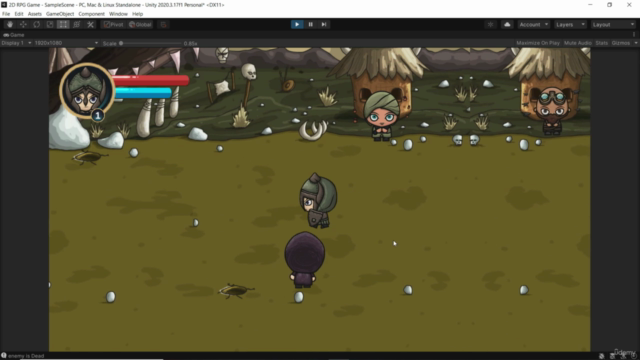Toggle Pivot/Center handle position
The width and height of the screenshot is (640, 360).
(113, 24)
